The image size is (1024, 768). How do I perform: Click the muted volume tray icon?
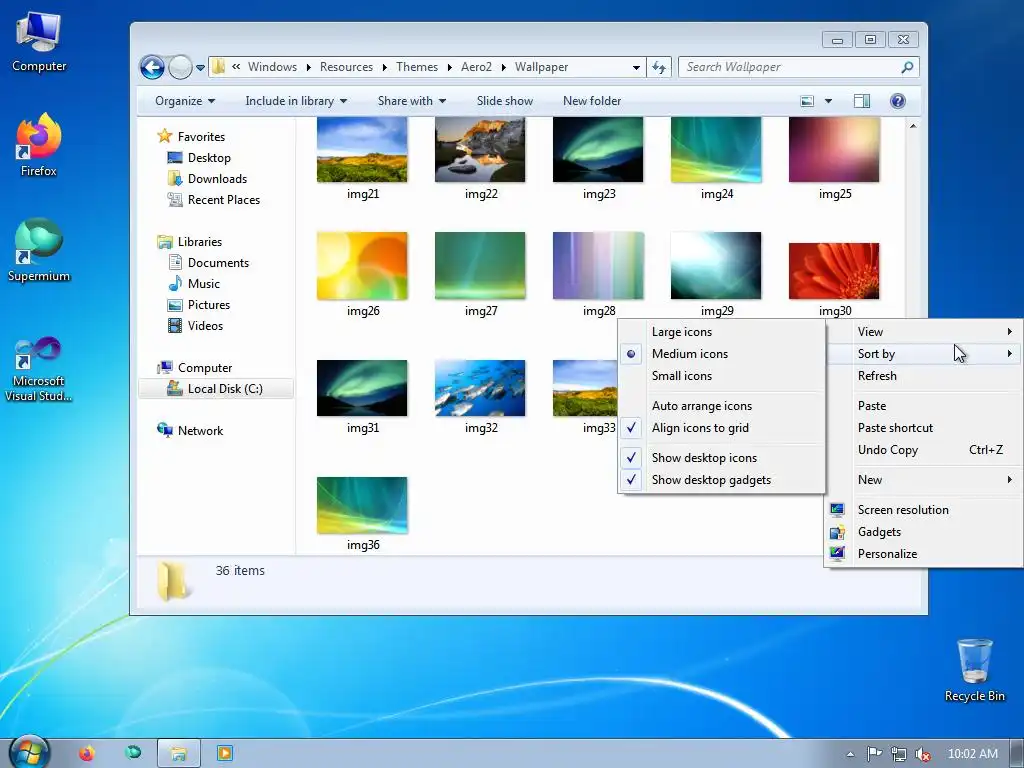point(923,754)
